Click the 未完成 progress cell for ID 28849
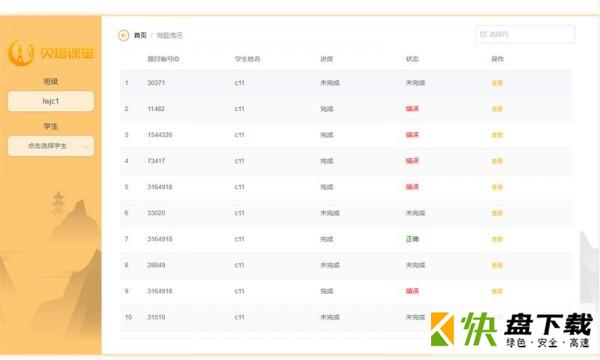The height and width of the screenshot is (360, 600). (x=330, y=265)
